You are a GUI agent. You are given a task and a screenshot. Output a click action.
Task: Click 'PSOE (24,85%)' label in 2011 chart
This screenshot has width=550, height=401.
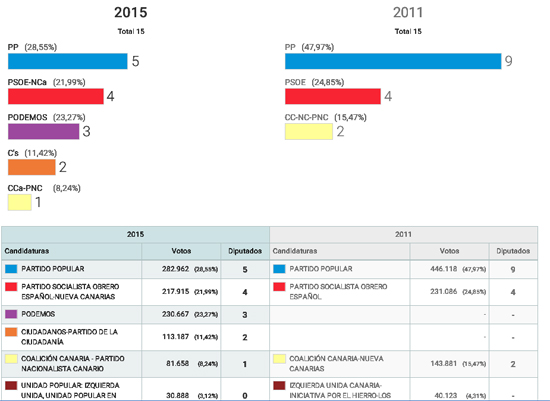(x=314, y=82)
